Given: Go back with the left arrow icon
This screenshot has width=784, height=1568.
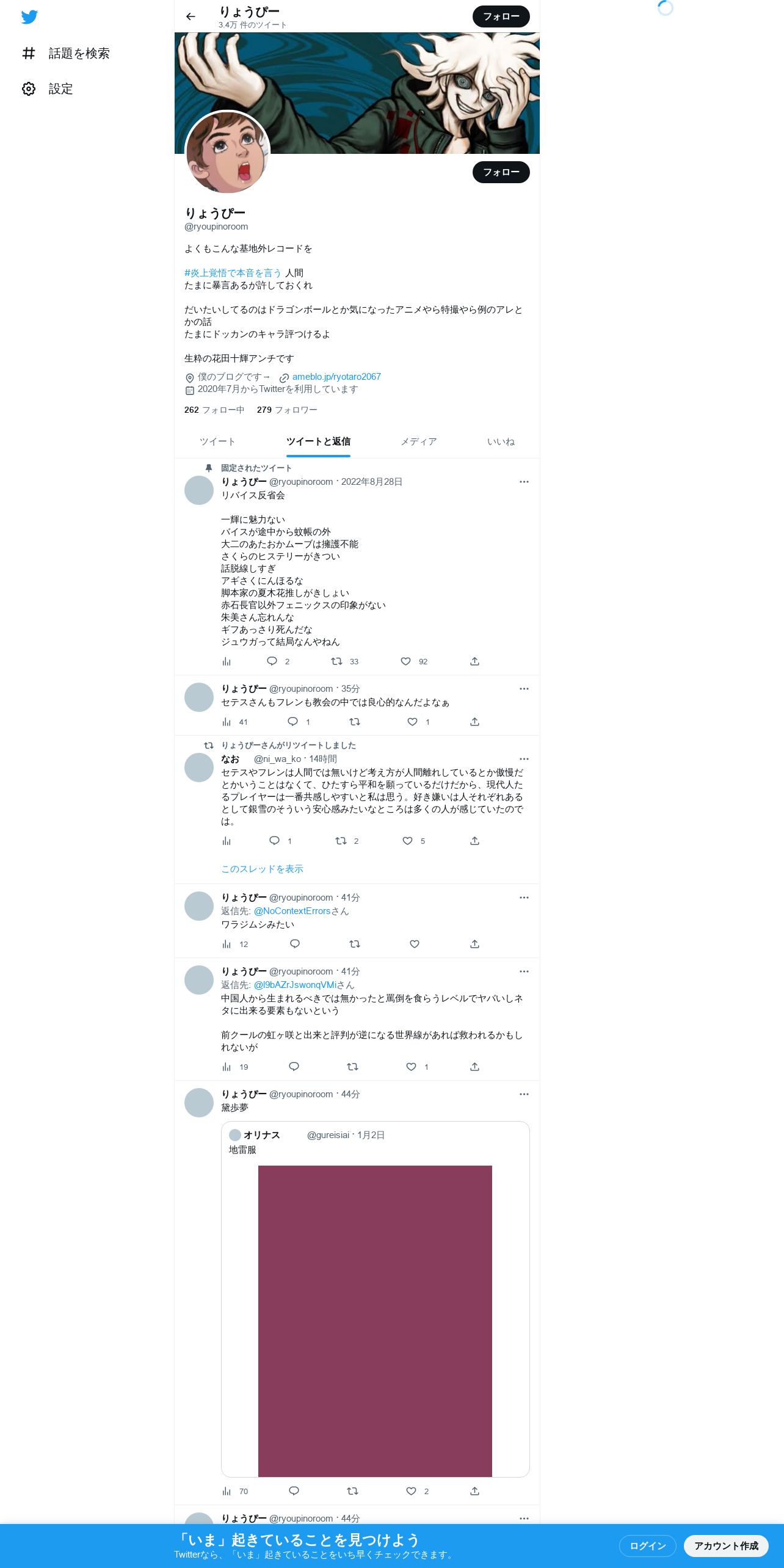Looking at the screenshot, I should tap(191, 16).
